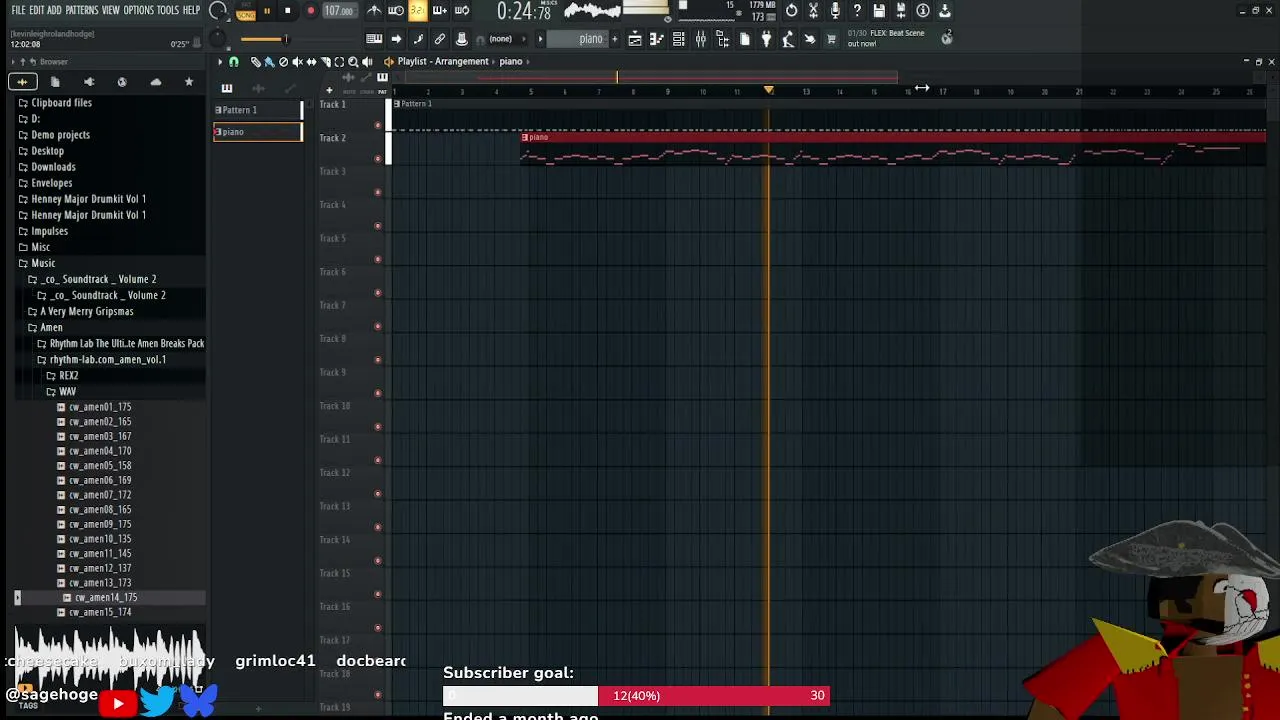Open the Piano roll view icon
Image resolution: width=1280 pixels, height=720 pixels.
click(657, 39)
